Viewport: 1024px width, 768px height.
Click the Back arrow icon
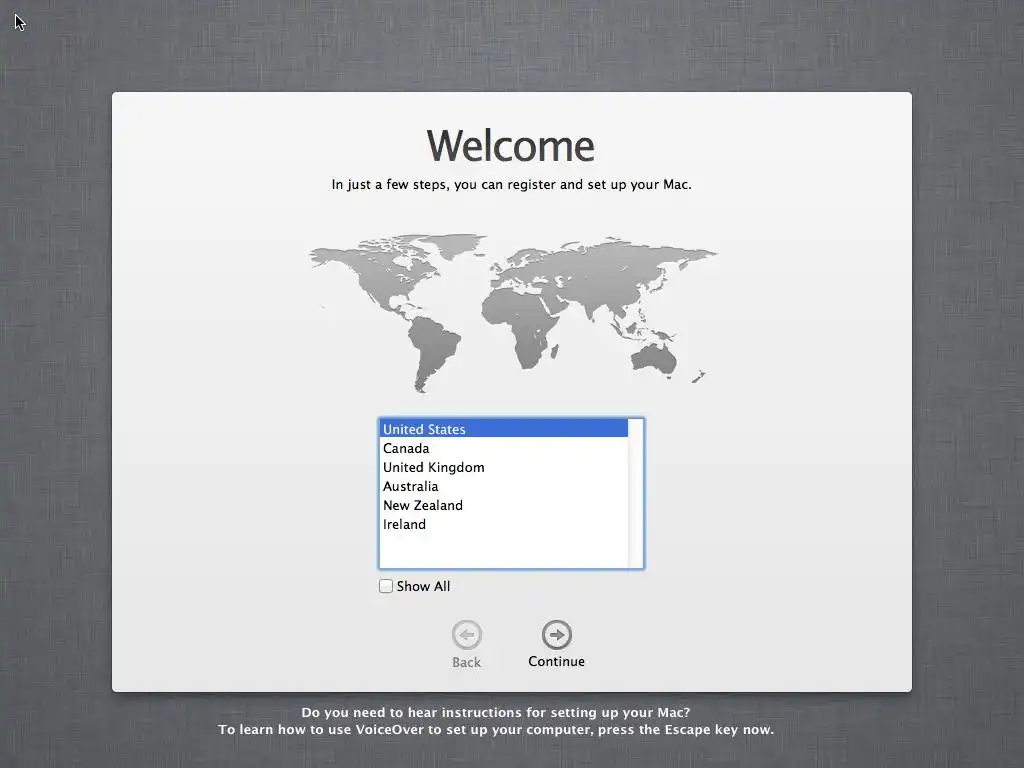tap(466, 634)
